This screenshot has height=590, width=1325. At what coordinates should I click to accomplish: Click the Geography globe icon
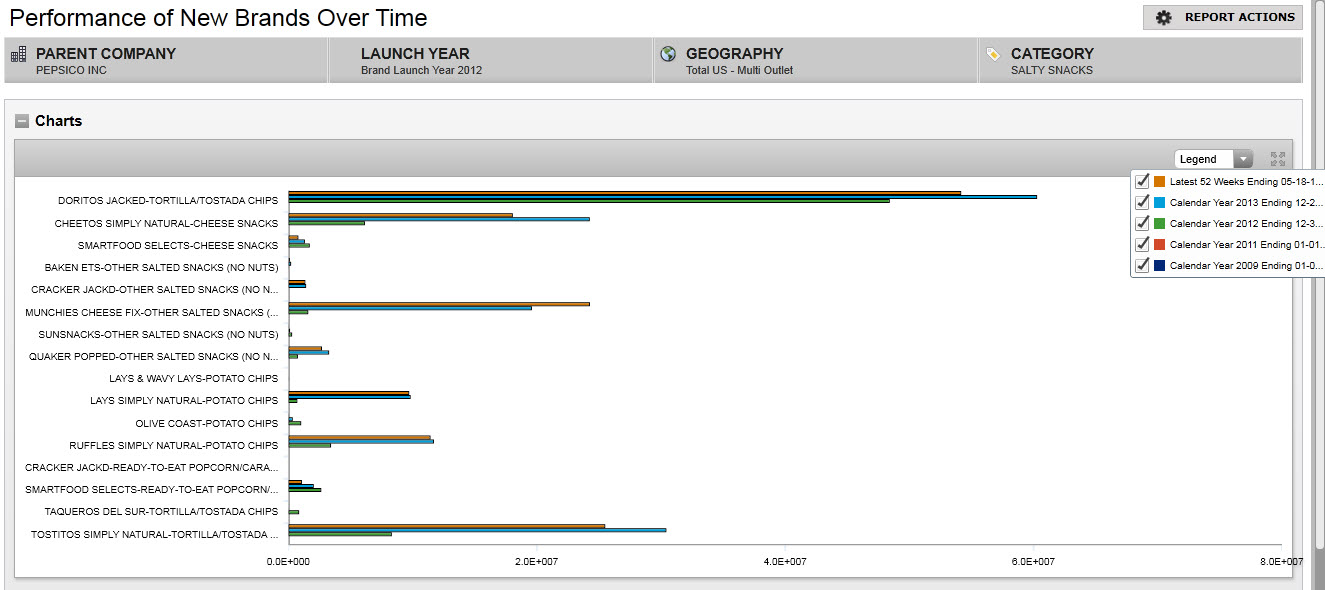tap(668, 54)
